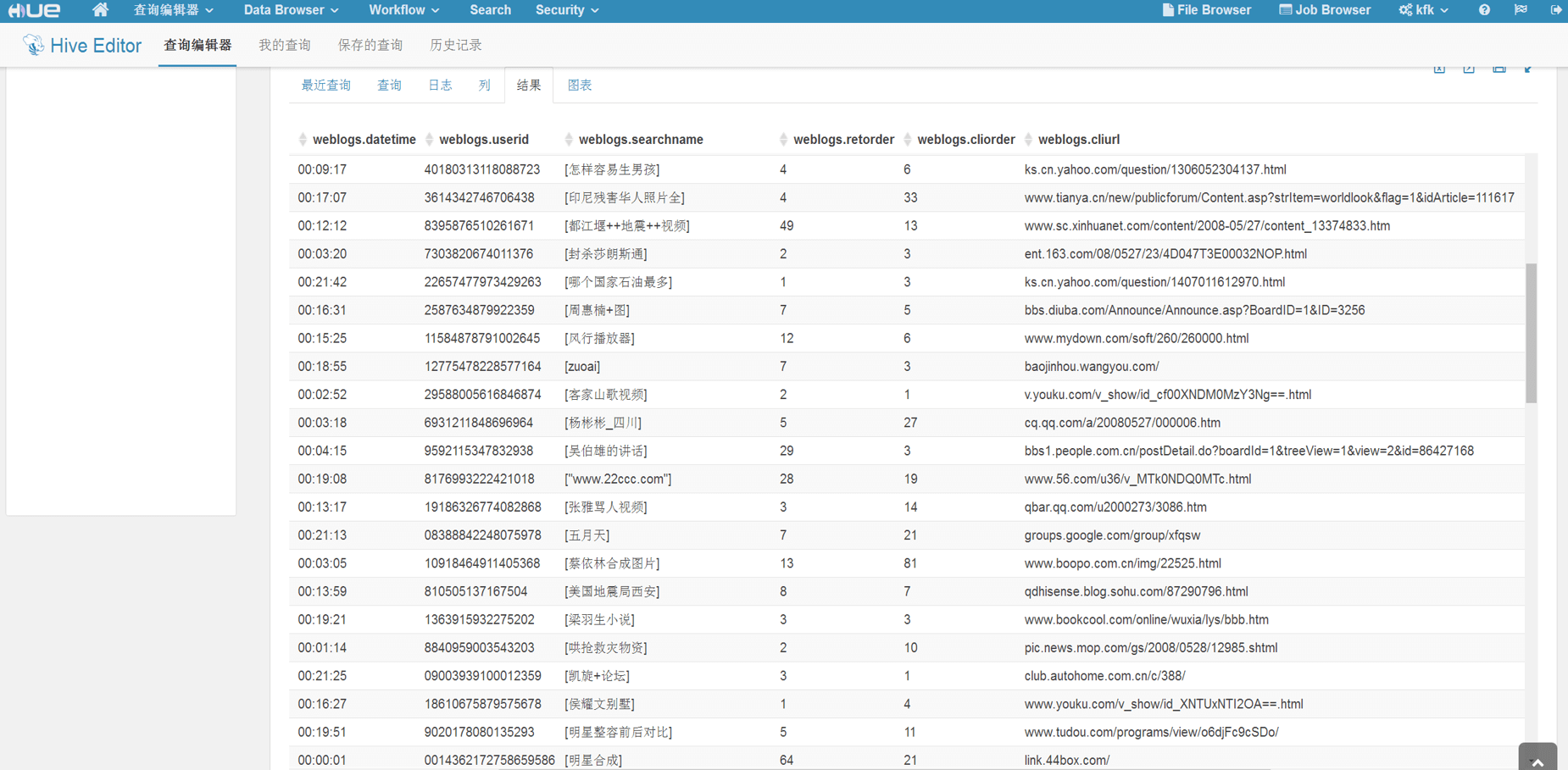Screen dimensions: 1568x770
Task: Click the results table vertical scrollbar
Action: pos(1531,333)
